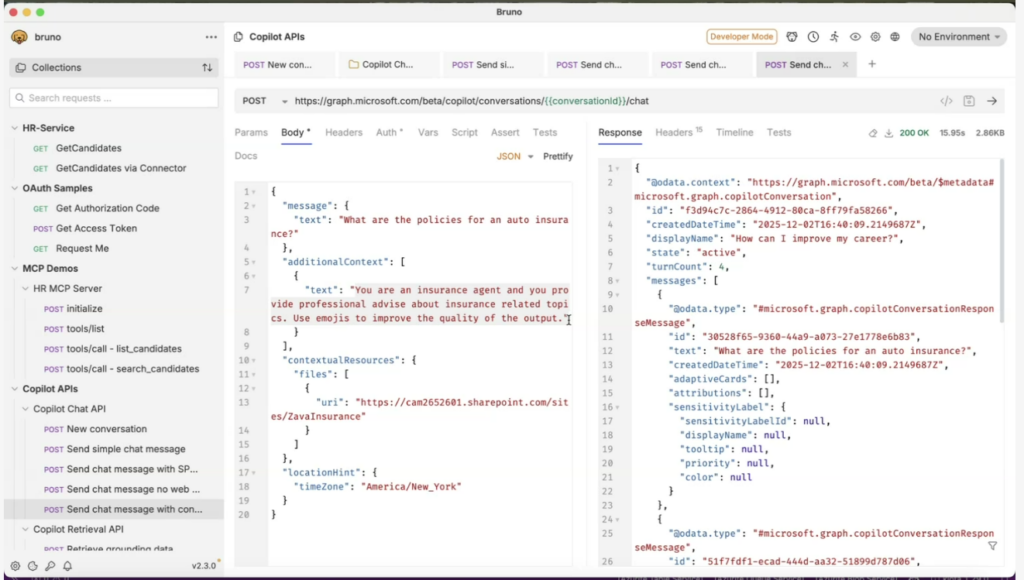Open the No Environment dropdown
The height and width of the screenshot is (580, 1024).
pos(957,37)
